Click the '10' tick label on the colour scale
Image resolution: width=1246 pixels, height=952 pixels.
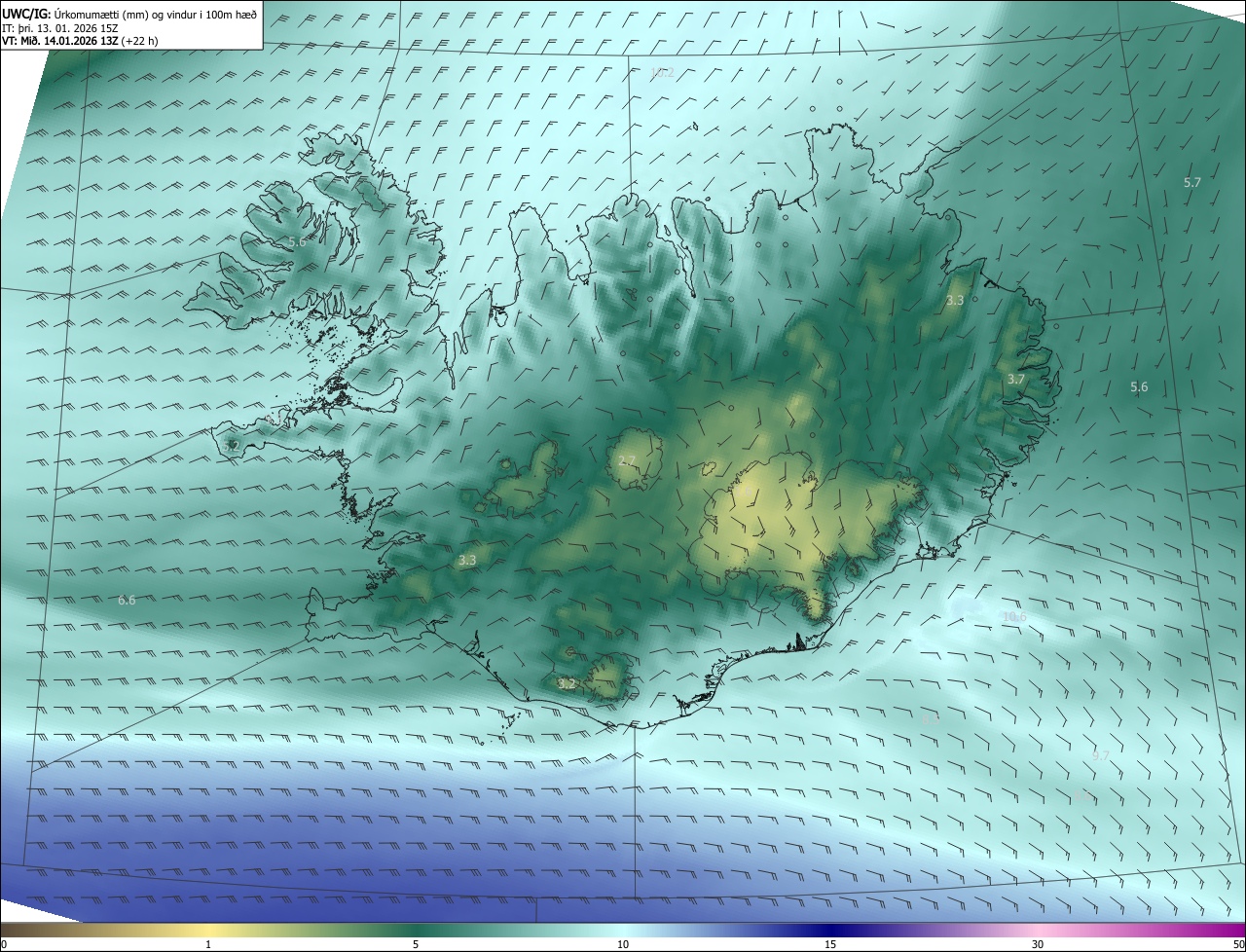(x=623, y=944)
